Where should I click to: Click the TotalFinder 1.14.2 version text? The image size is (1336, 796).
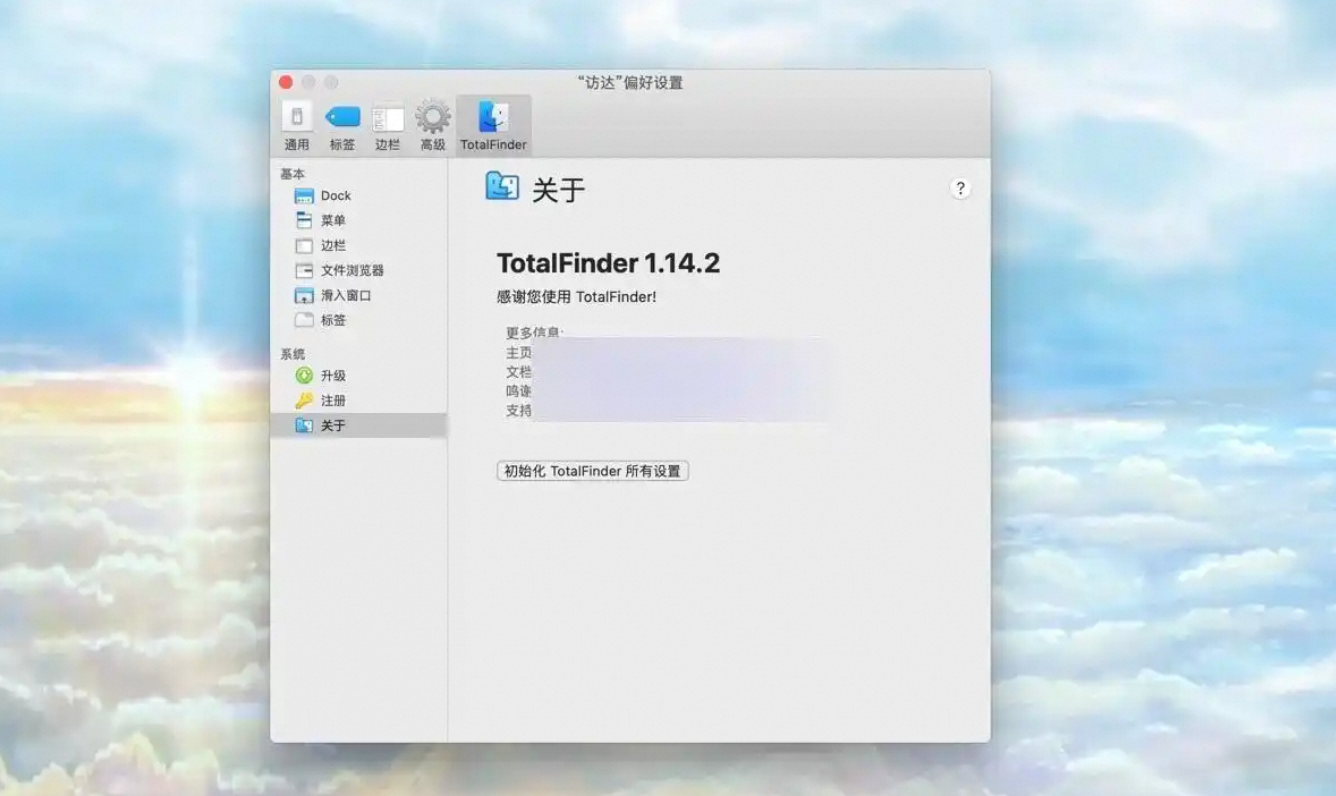click(608, 264)
